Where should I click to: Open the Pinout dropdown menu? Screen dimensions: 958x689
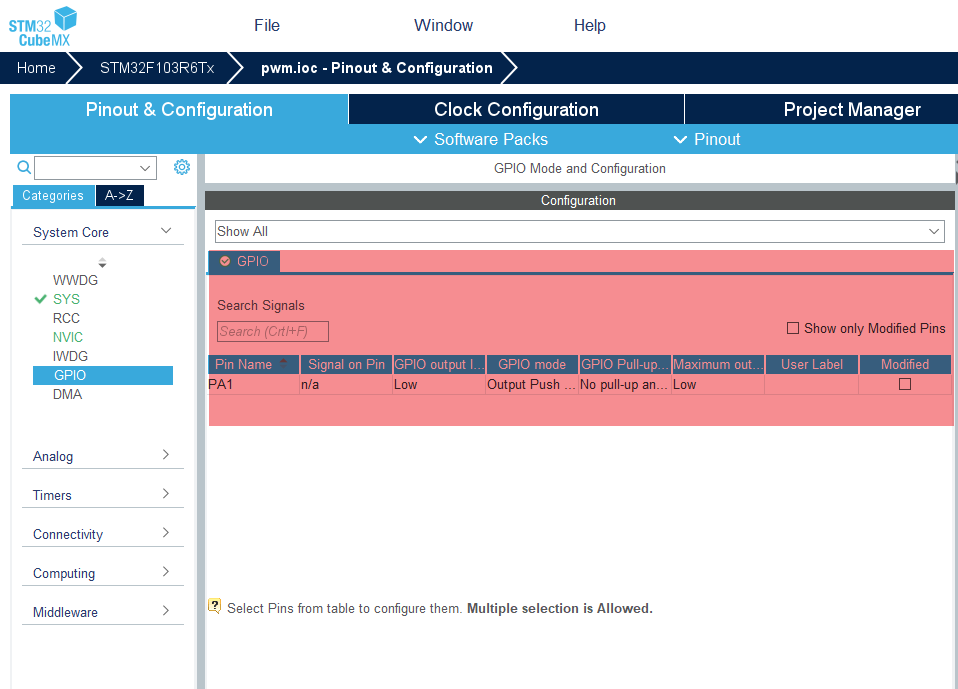pyautogui.click(x=707, y=139)
